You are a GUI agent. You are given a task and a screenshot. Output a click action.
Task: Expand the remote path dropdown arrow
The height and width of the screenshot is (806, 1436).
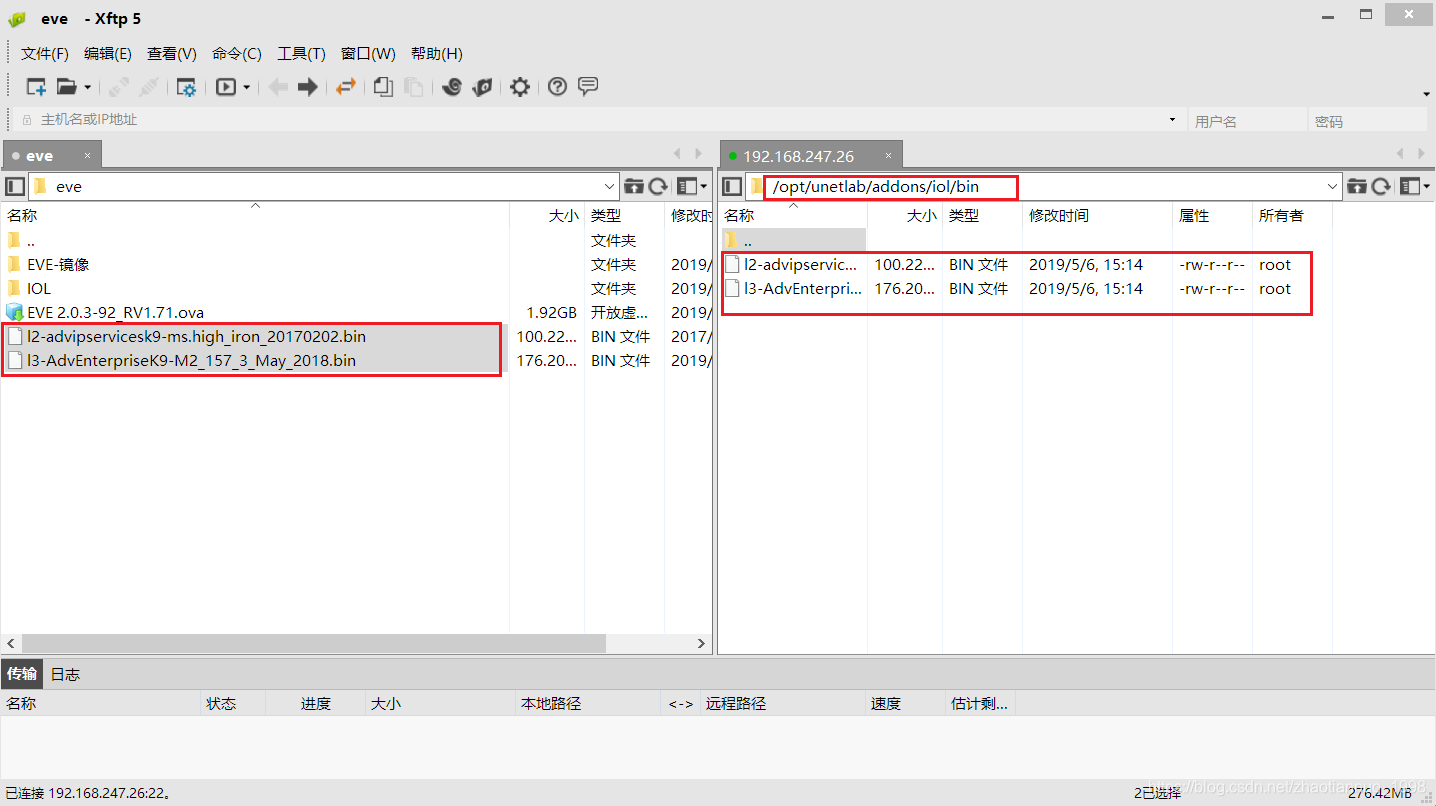coord(1332,186)
